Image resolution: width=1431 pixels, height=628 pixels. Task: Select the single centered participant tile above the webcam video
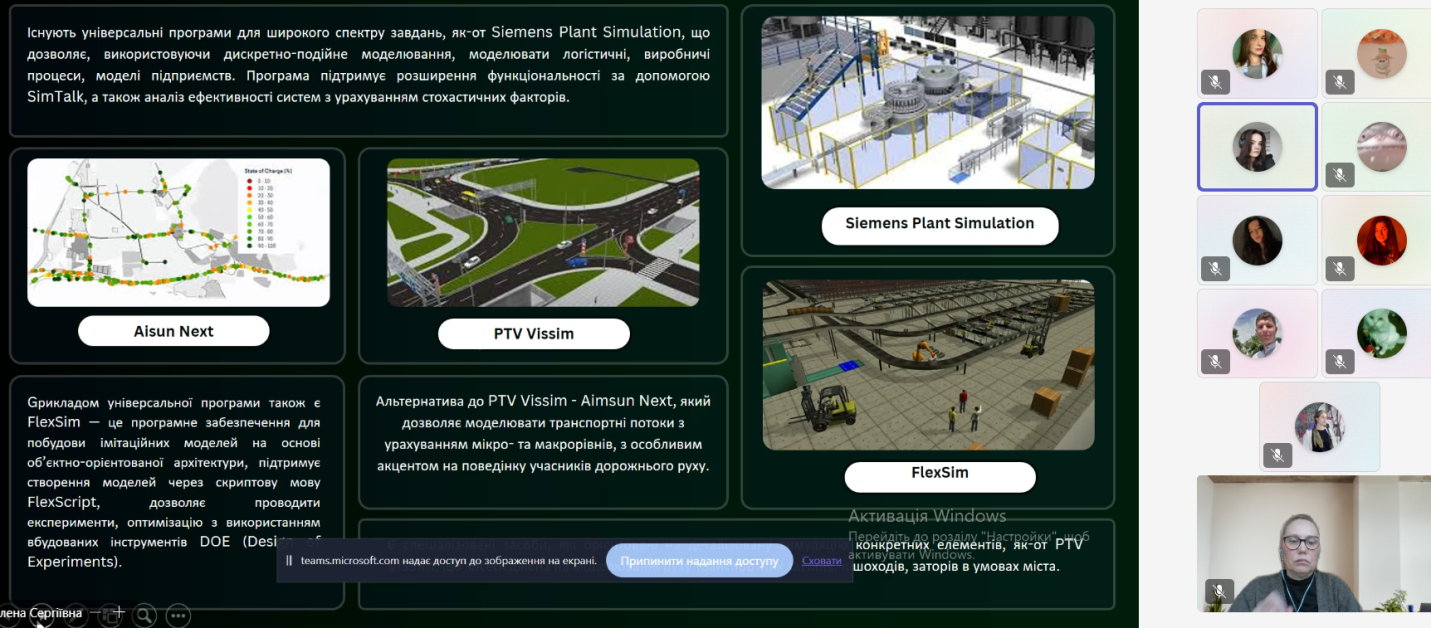[1319, 426]
